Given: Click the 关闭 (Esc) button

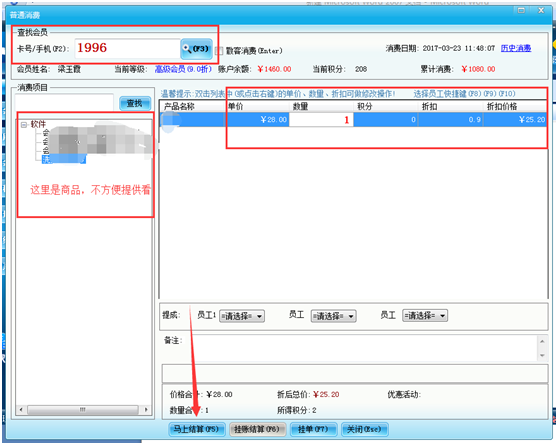Looking at the screenshot, I should pyautogui.click(x=364, y=429).
